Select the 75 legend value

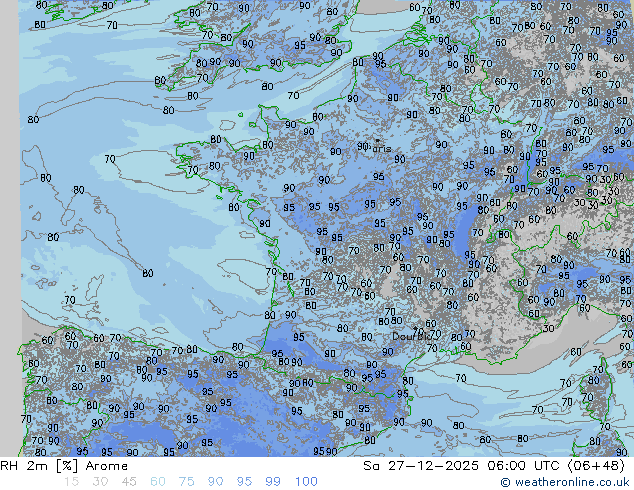click(x=187, y=482)
